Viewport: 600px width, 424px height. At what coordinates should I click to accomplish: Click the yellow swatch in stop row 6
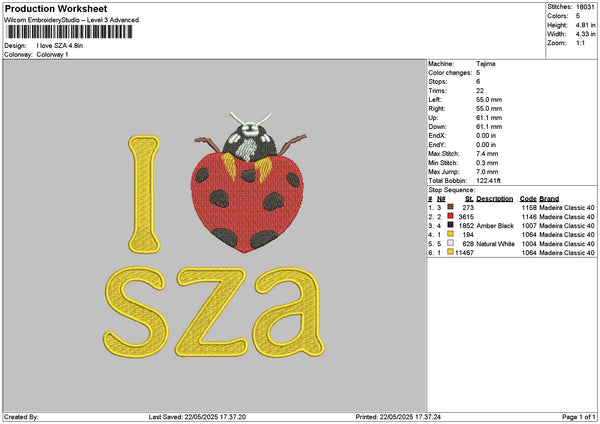(450, 252)
